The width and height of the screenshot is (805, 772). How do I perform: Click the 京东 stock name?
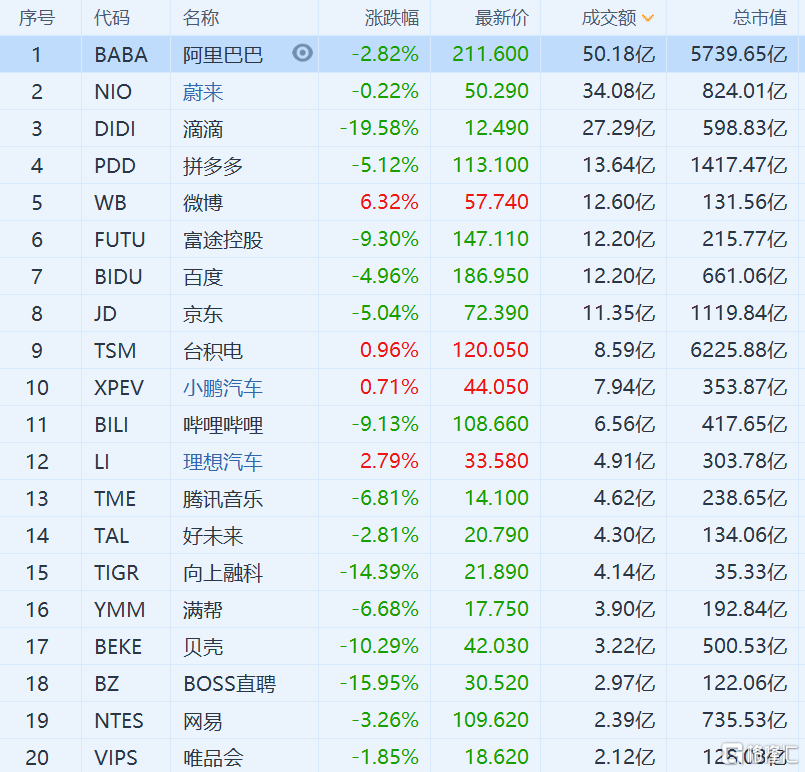pos(203,314)
